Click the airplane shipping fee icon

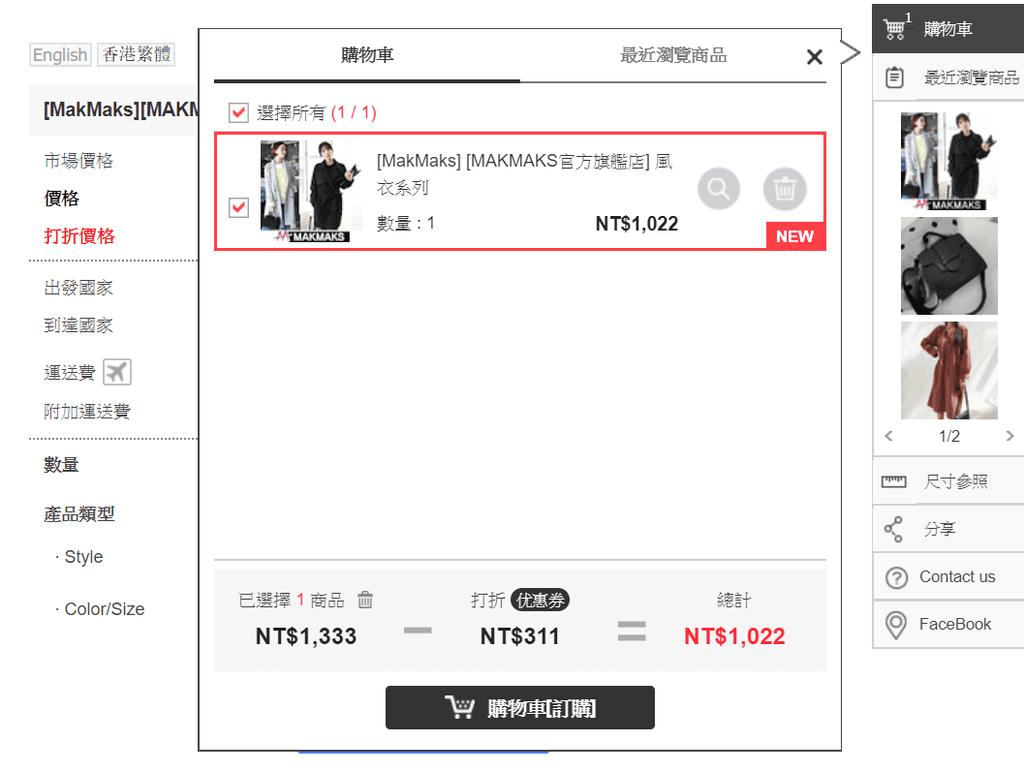118,372
